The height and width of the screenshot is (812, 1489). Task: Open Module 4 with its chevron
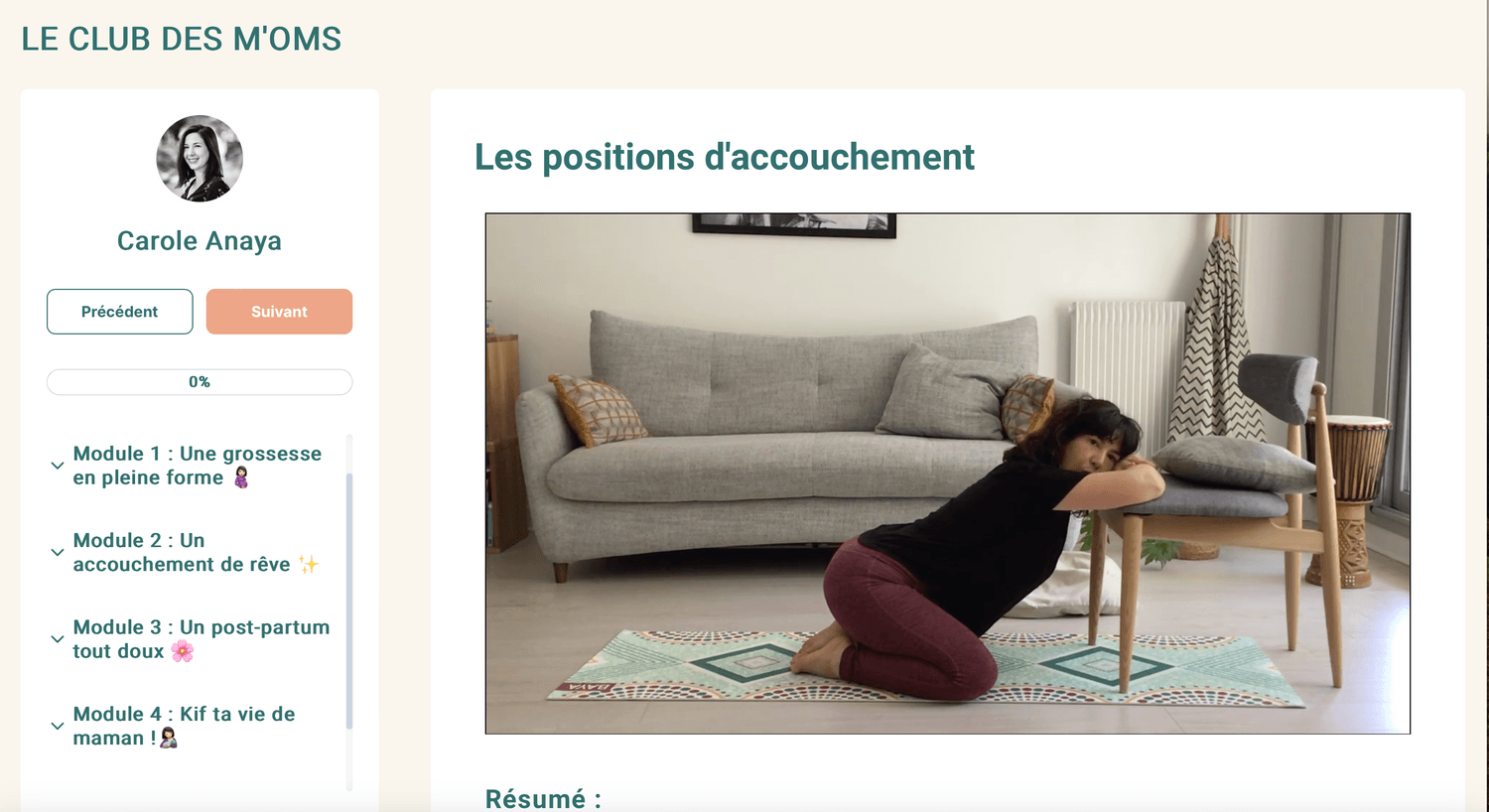pos(58,727)
